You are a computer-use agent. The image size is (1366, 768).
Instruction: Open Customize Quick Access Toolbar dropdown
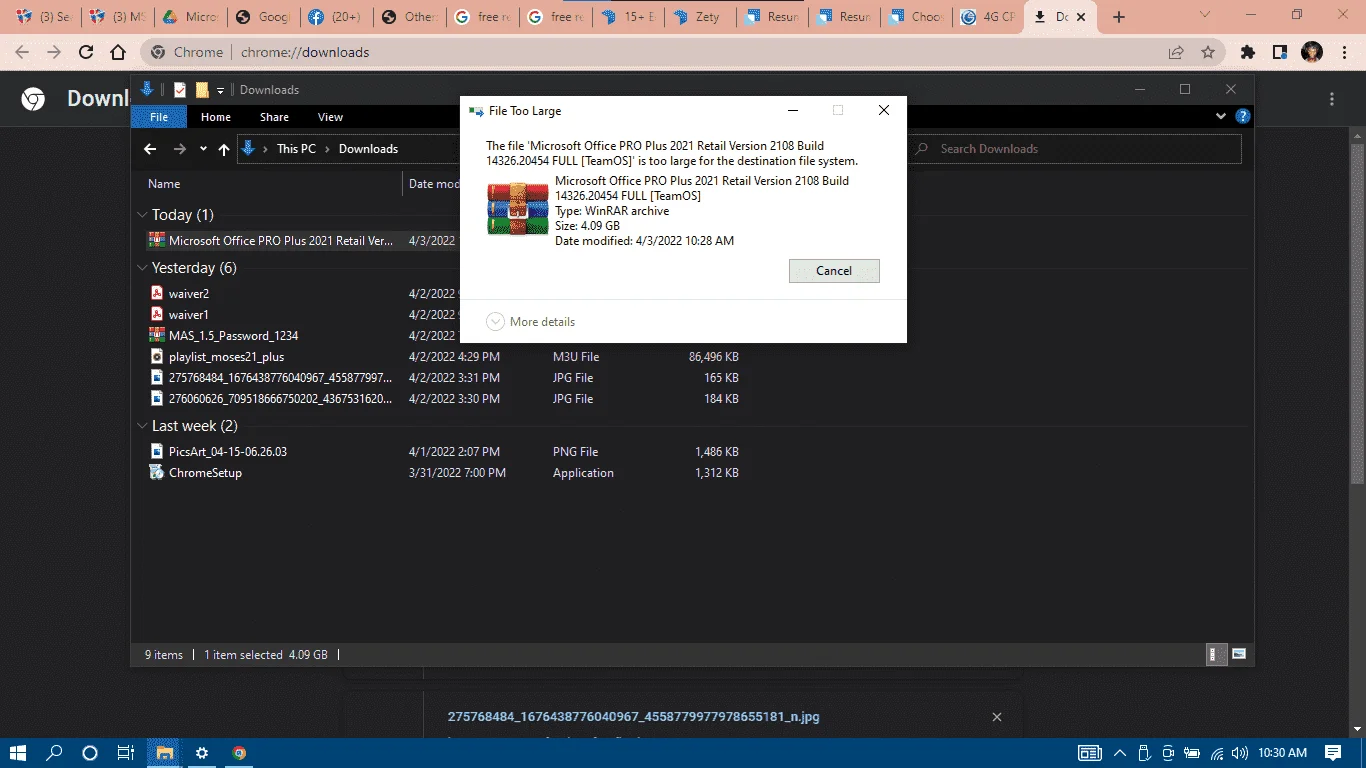(220, 90)
